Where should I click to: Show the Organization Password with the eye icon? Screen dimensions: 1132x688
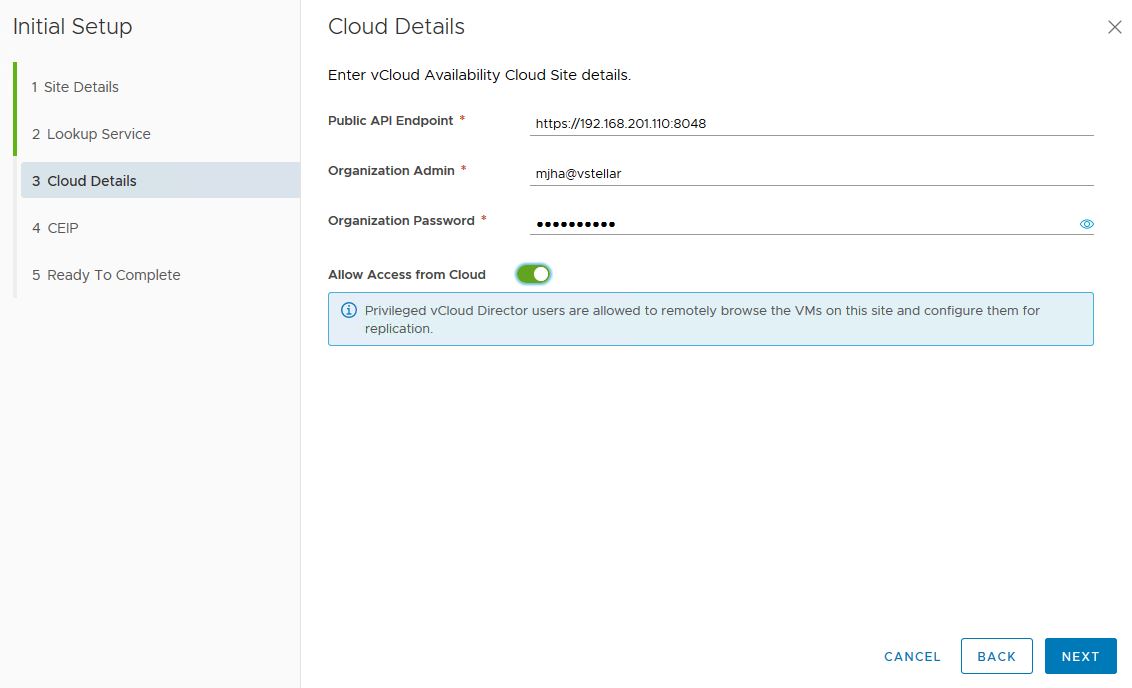1086,224
